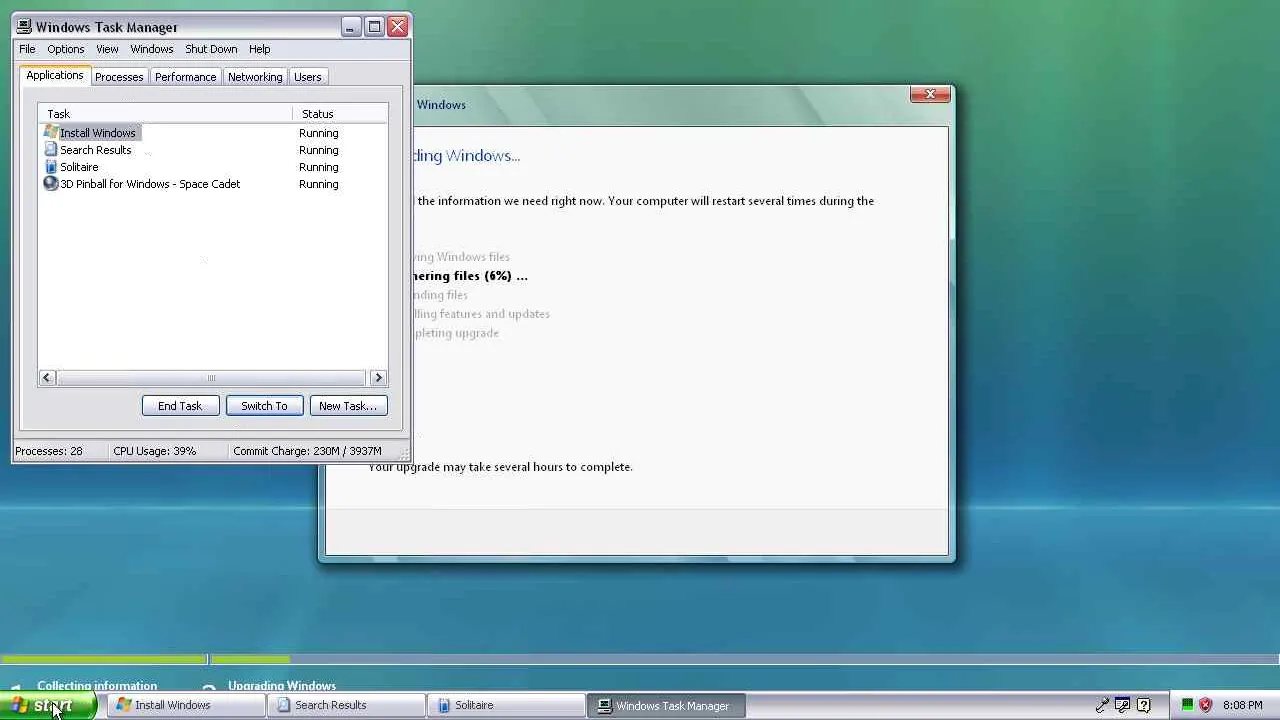Screen dimensions: 1280x720
Task: Switch to the Users tab
Action: (308, 77)
